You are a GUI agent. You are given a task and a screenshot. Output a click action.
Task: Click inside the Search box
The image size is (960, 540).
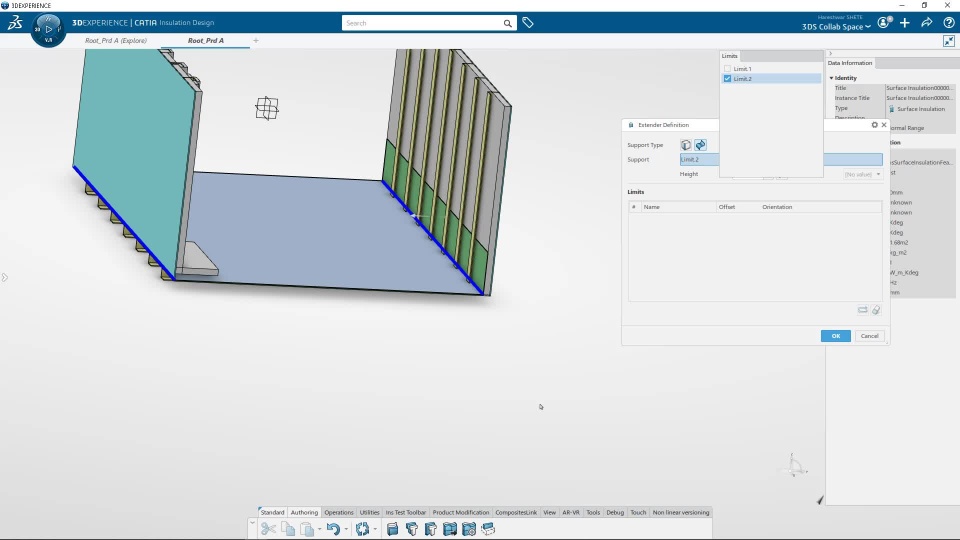[x=422, y=23]
